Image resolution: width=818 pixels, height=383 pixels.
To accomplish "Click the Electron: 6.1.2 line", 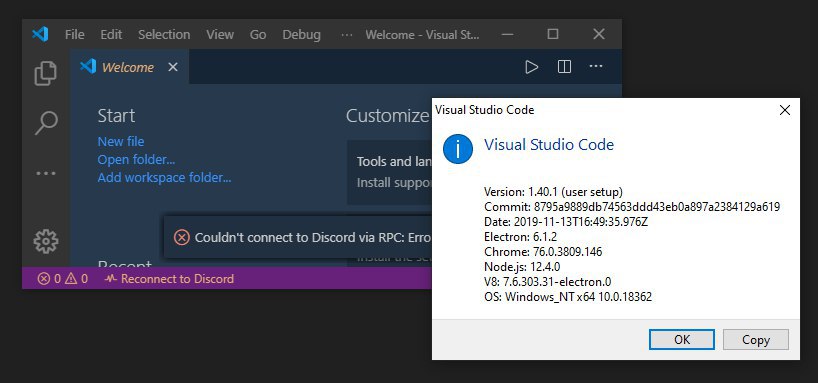I will 520,237.
